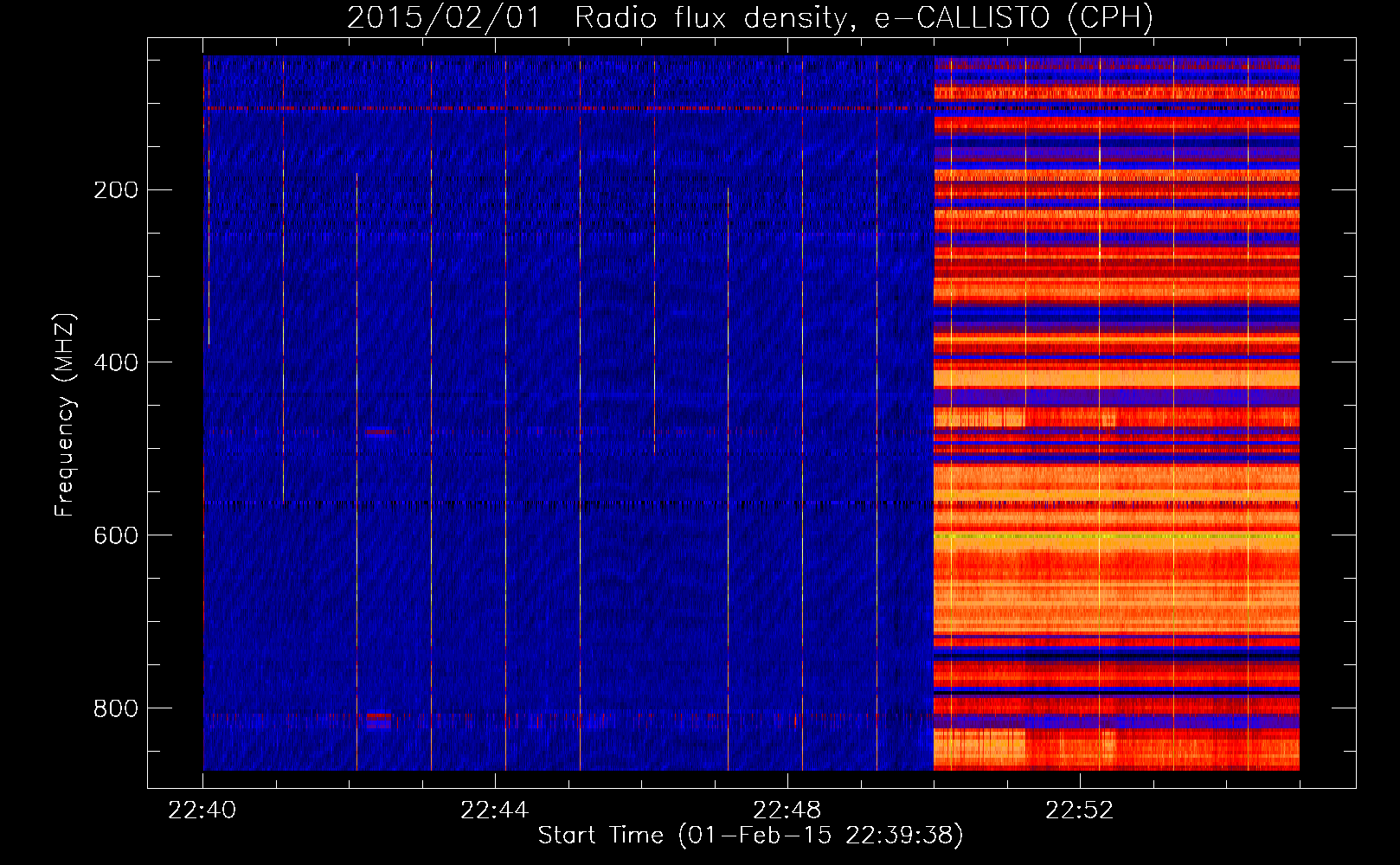Image resolution: width=1400 pixels, height=865 pixels.
Task: Click the 22:52 time tick label
Action: [x=1080, y=811]
